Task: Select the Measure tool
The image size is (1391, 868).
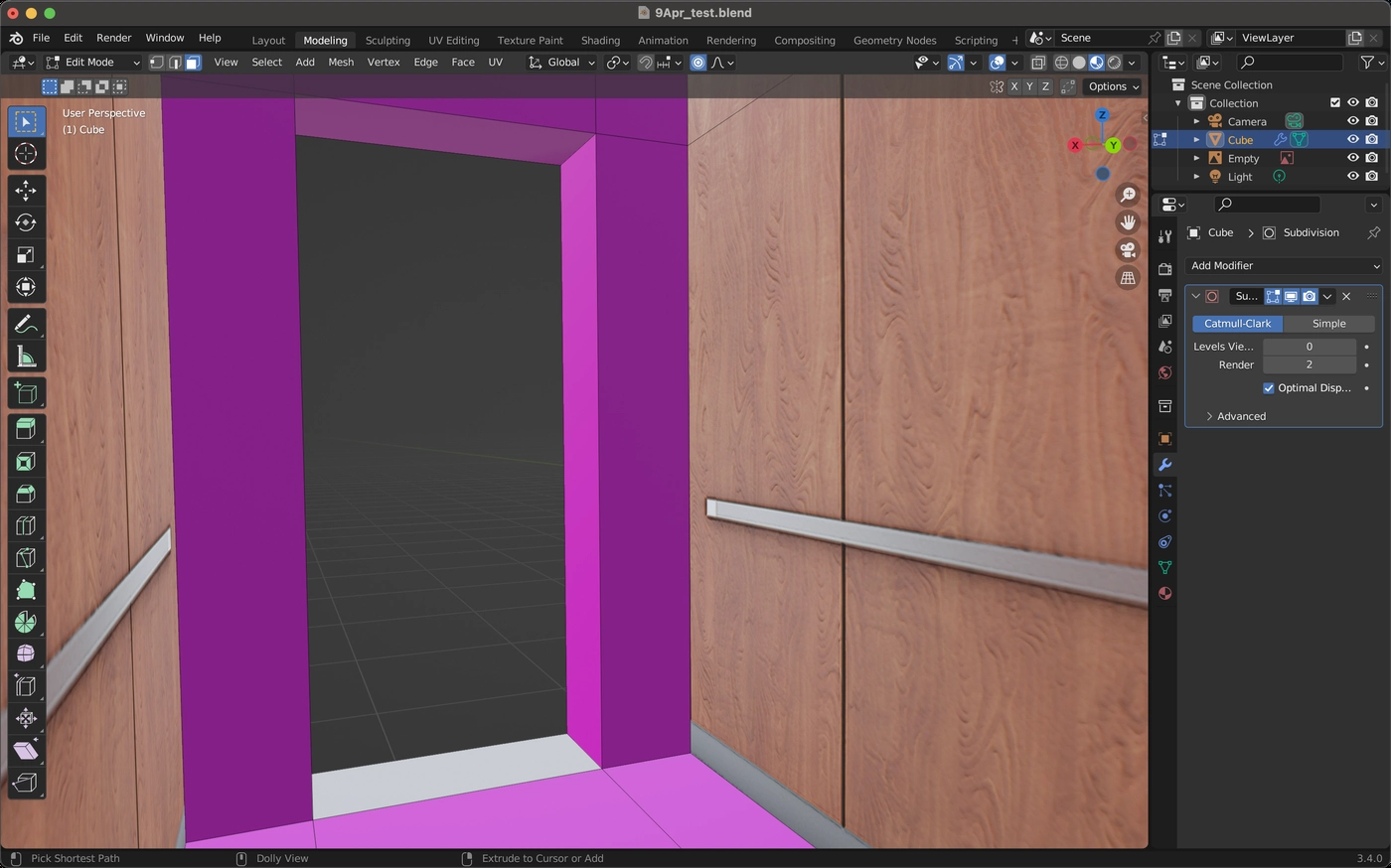Action: tap(26, 357)
